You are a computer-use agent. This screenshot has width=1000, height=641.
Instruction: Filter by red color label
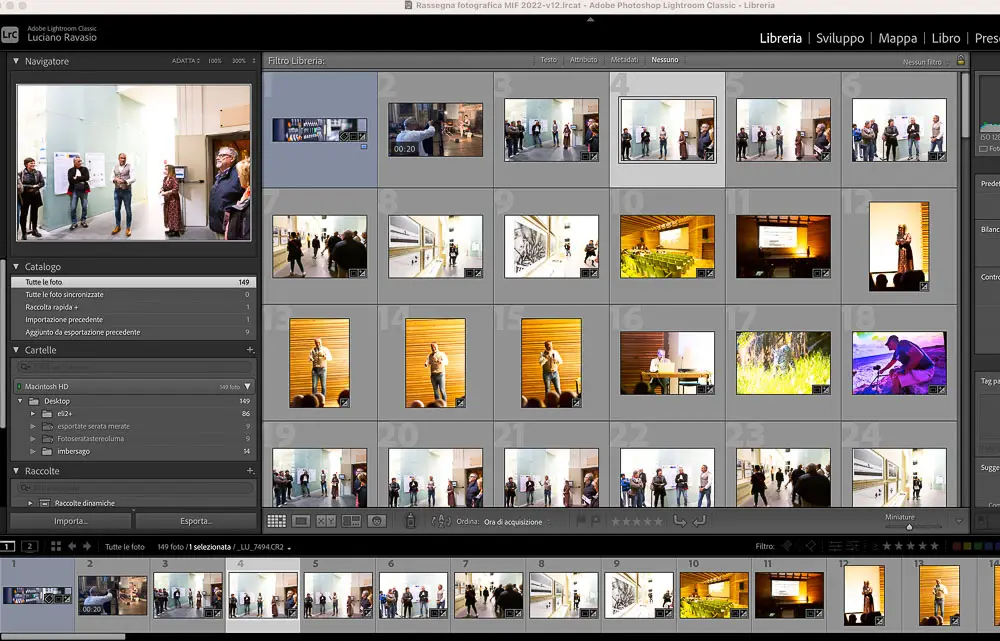(957, 546)
